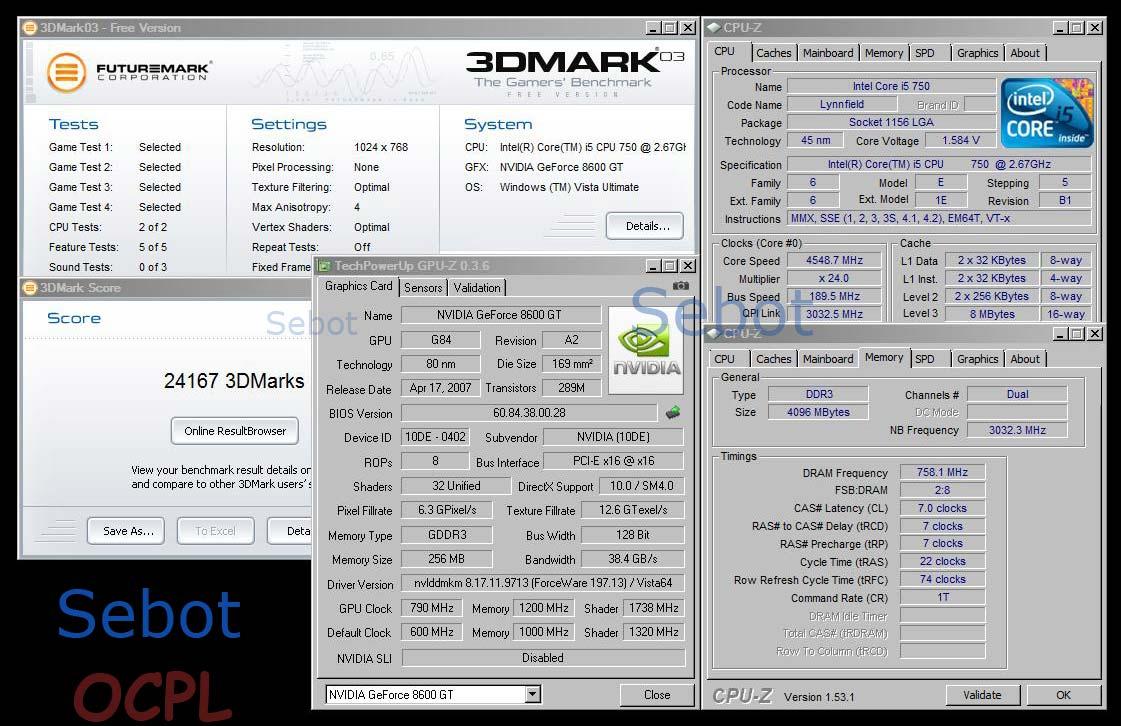Viewport: 1121px width, 726px height.
Task: Click the Details... button in 3DMark System
Action: tap(646, 226)
